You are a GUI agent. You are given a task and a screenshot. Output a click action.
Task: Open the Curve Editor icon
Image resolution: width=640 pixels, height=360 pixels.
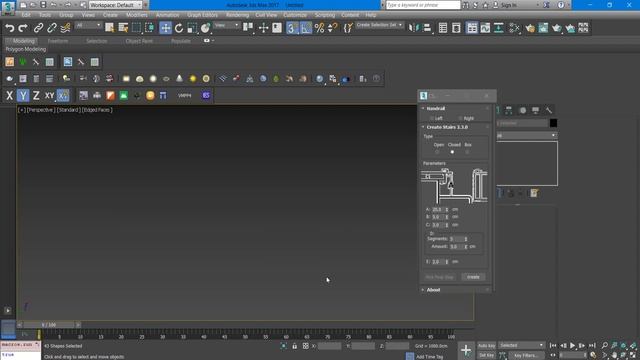485,28
